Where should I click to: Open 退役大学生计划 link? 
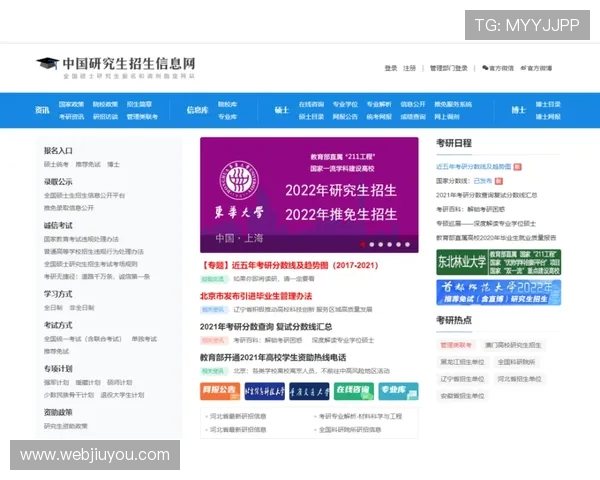click(x=122, y=395)
